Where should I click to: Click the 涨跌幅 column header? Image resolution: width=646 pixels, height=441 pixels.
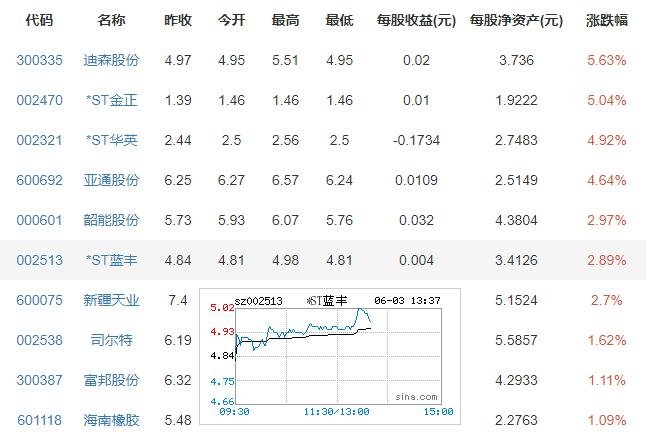tap(607, 20)
